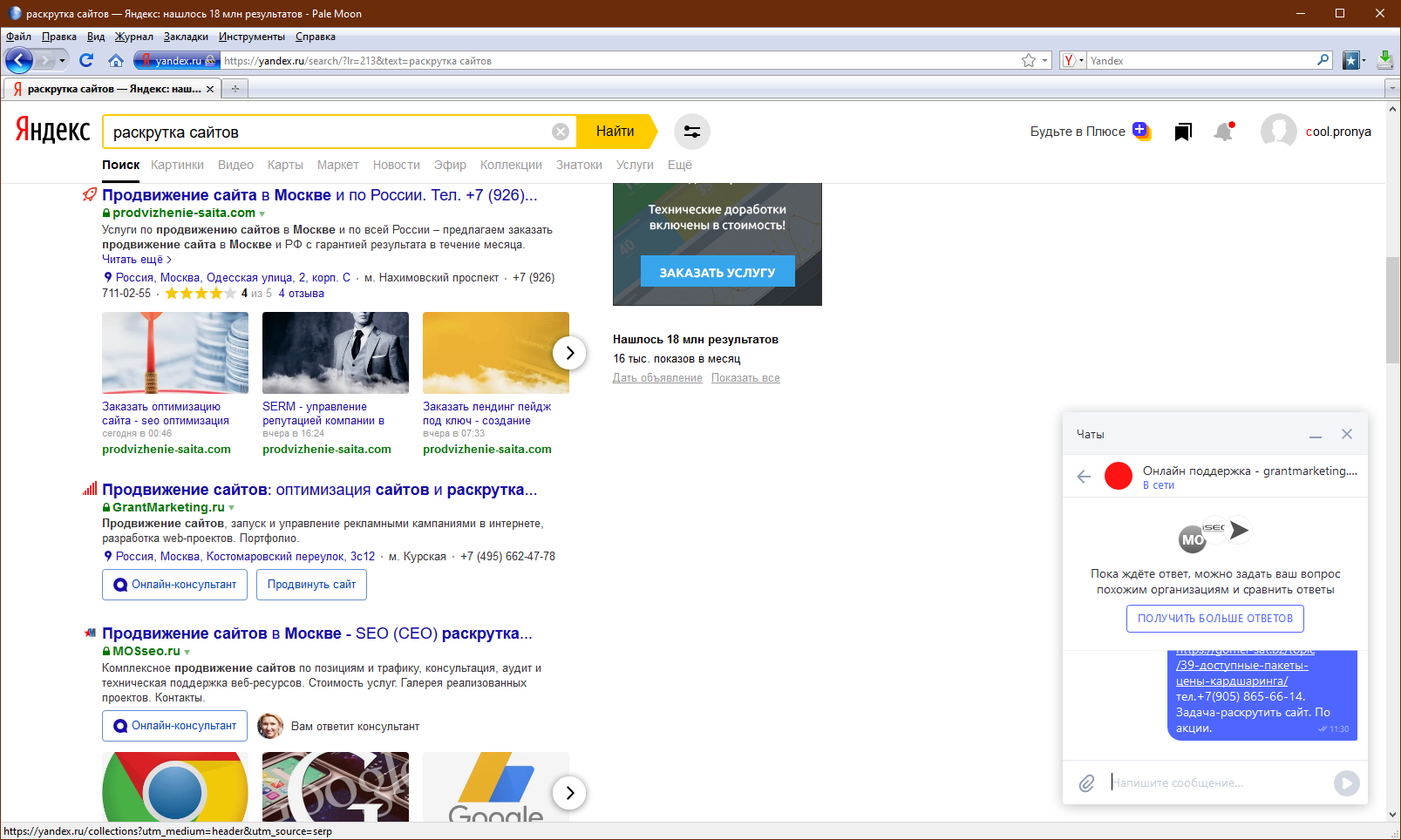Open the search engine selector dropdown
Viewport: 1401px width, 840px height.
coord(1073,60)
